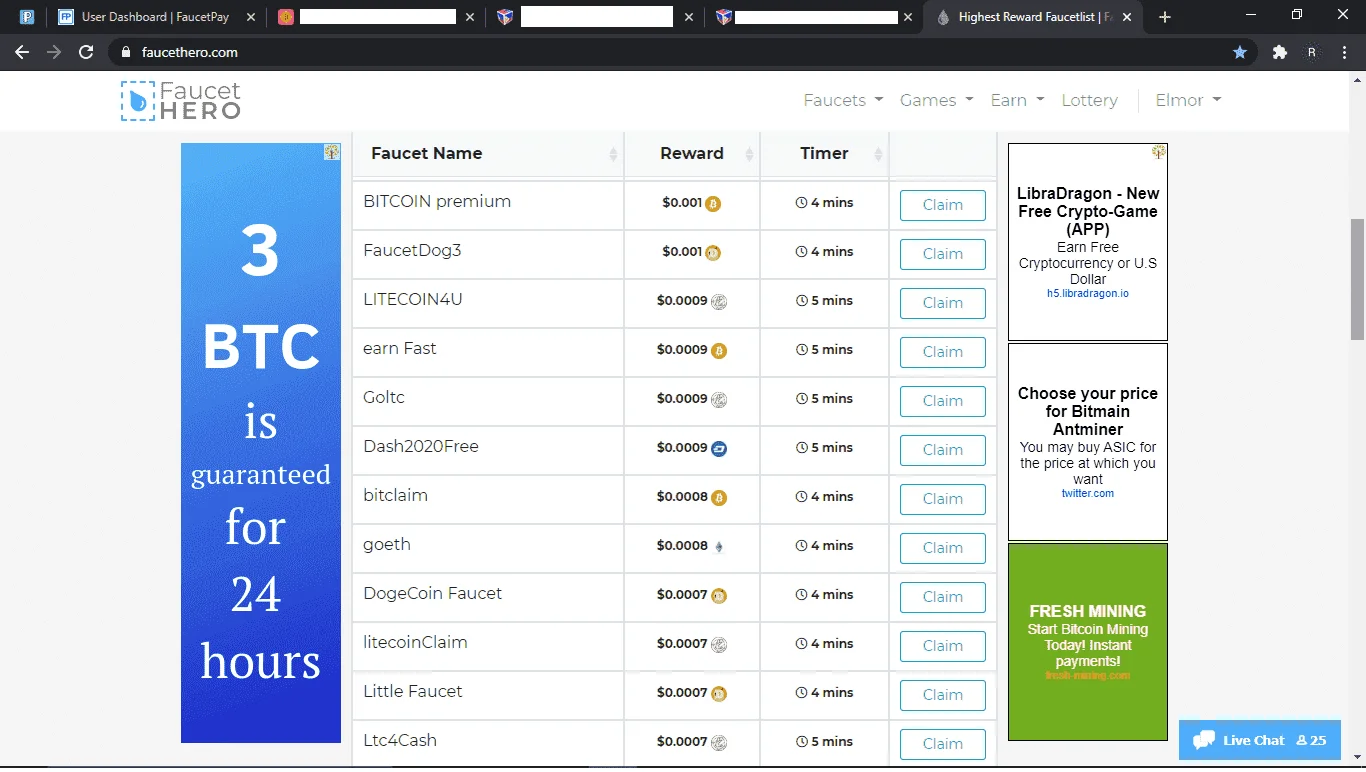Image resolution: width=1366 pixels, height=772 pixels.
Task: Select the "Faucet Name" column header
Action: pos(427,154)
